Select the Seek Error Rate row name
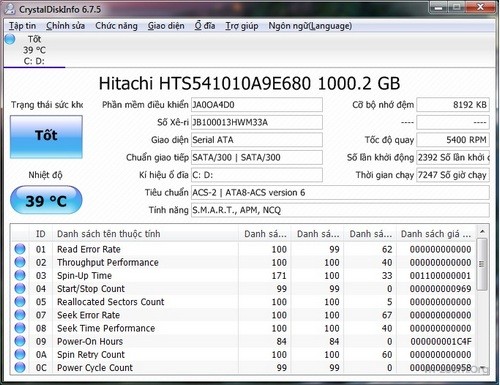This screenshot has height=385, width=500. (x=88, y=315)
